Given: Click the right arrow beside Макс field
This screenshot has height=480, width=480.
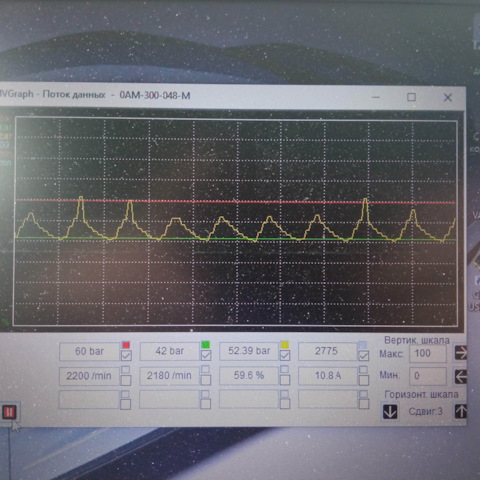Looking at the screenshot, I should [461, 353].
